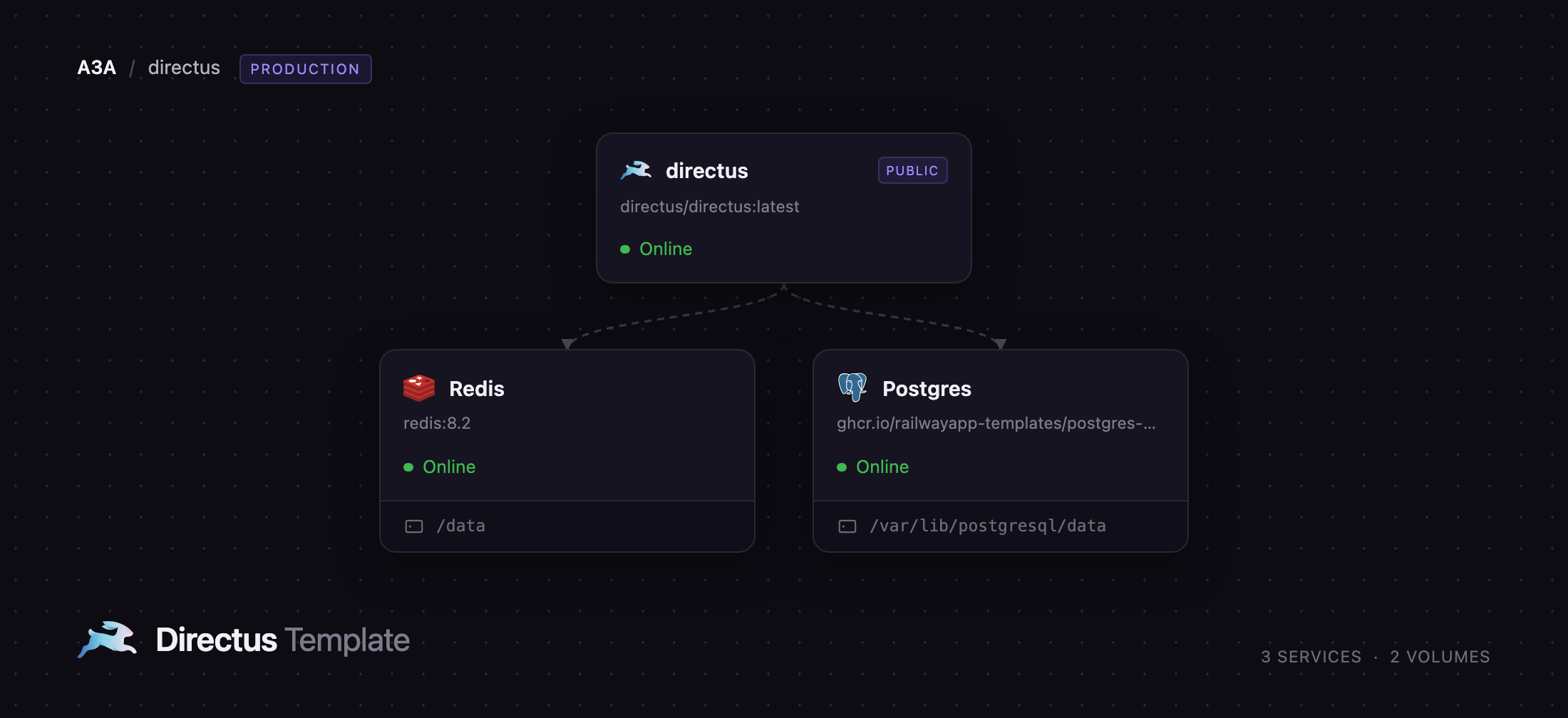Click the /data volume path on Redis
The height and width of the screenshot is (718, 1568).
tap(460, 526)
